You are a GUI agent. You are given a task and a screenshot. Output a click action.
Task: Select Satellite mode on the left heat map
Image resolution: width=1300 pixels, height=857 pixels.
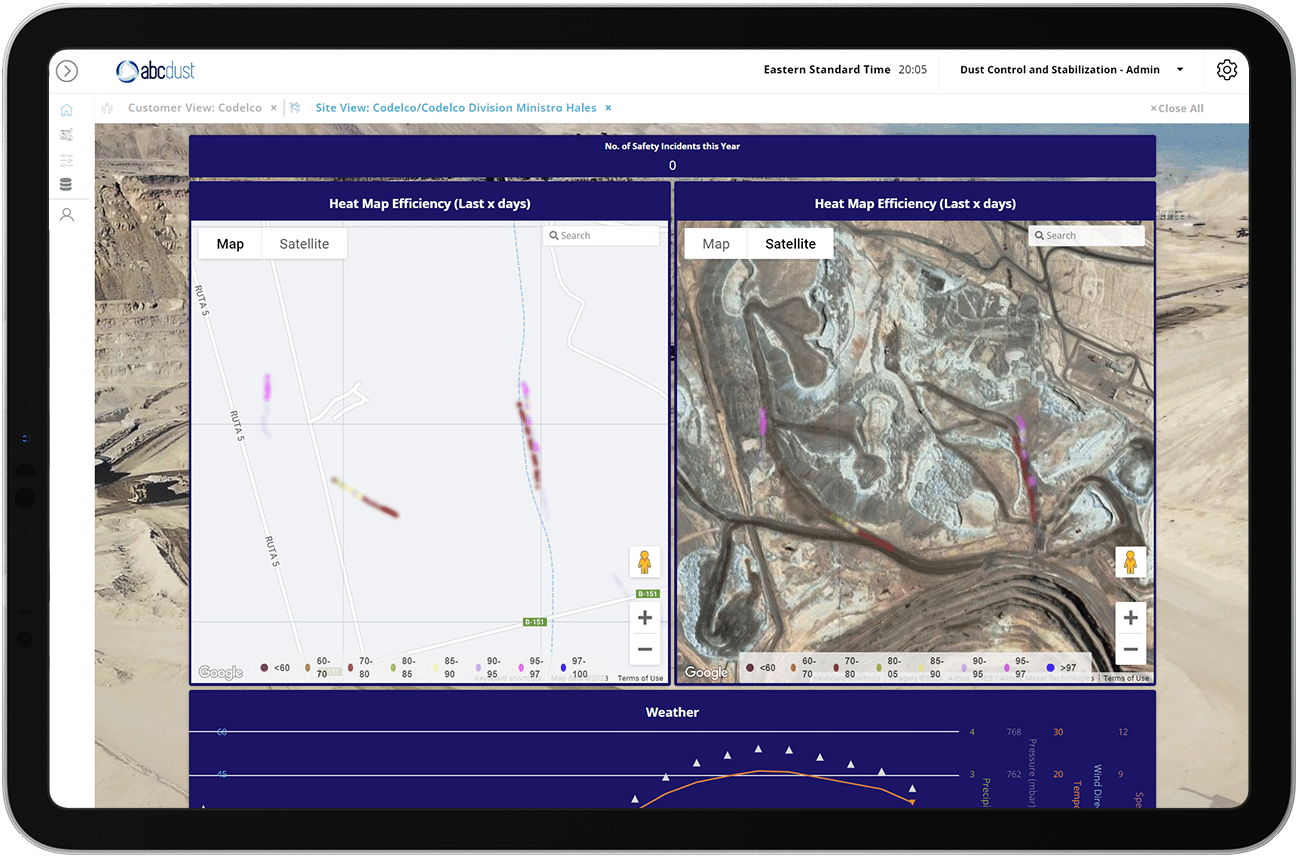[304, 244]
